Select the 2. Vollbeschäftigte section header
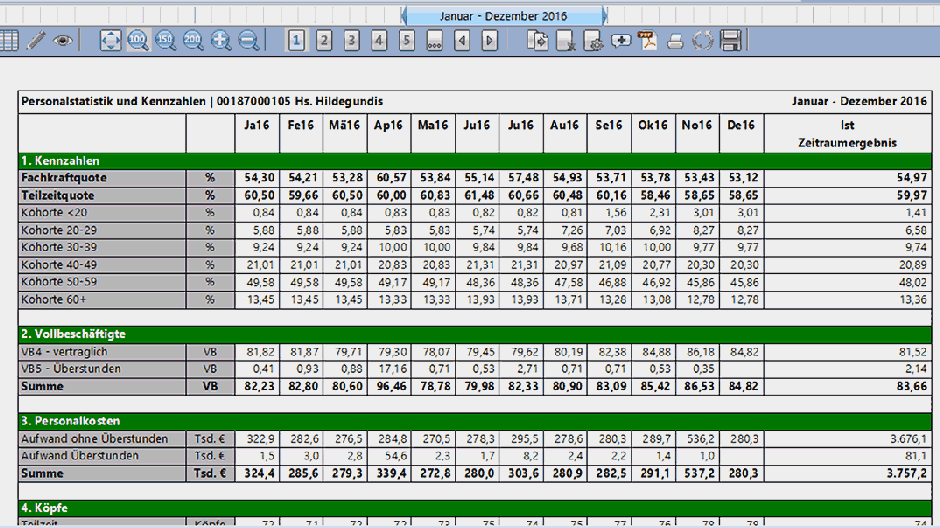 point(475,334)
